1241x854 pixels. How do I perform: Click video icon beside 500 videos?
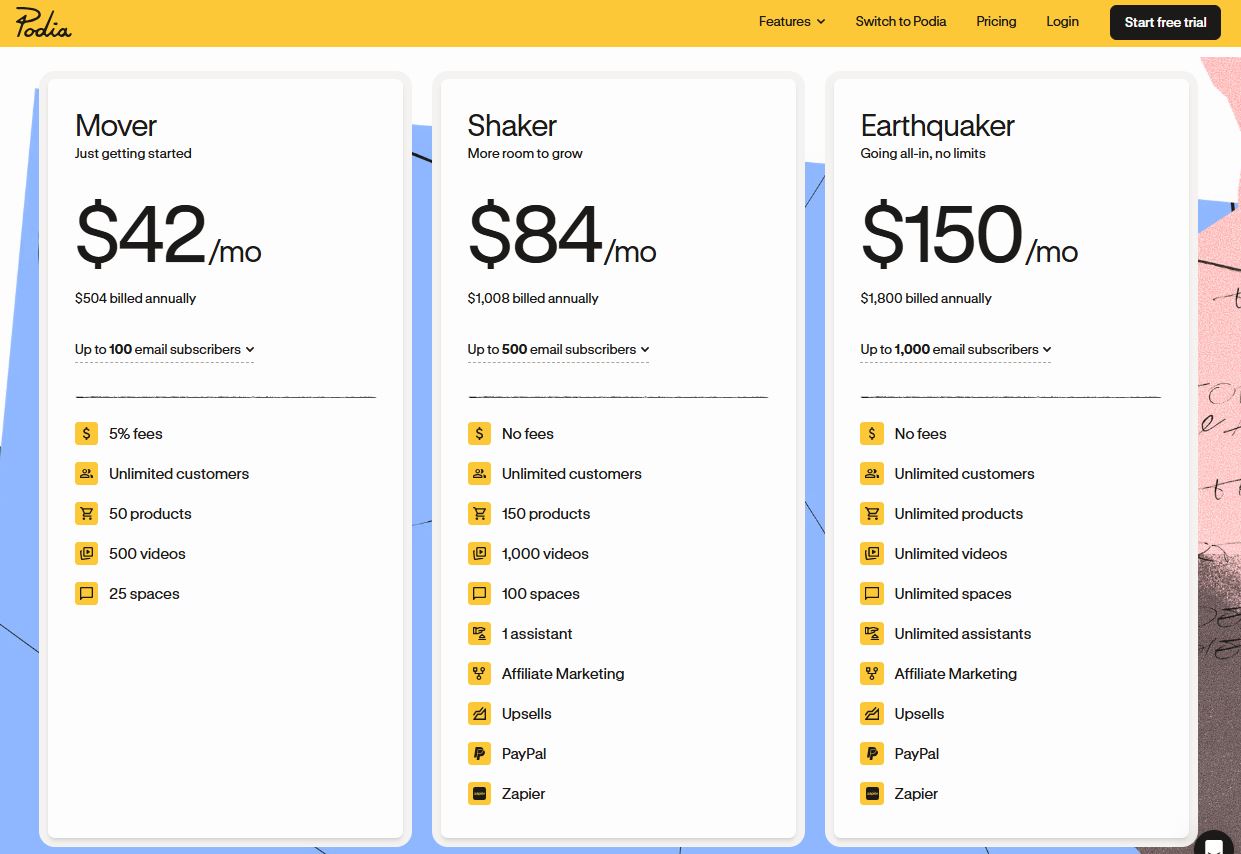pos(87,554)
